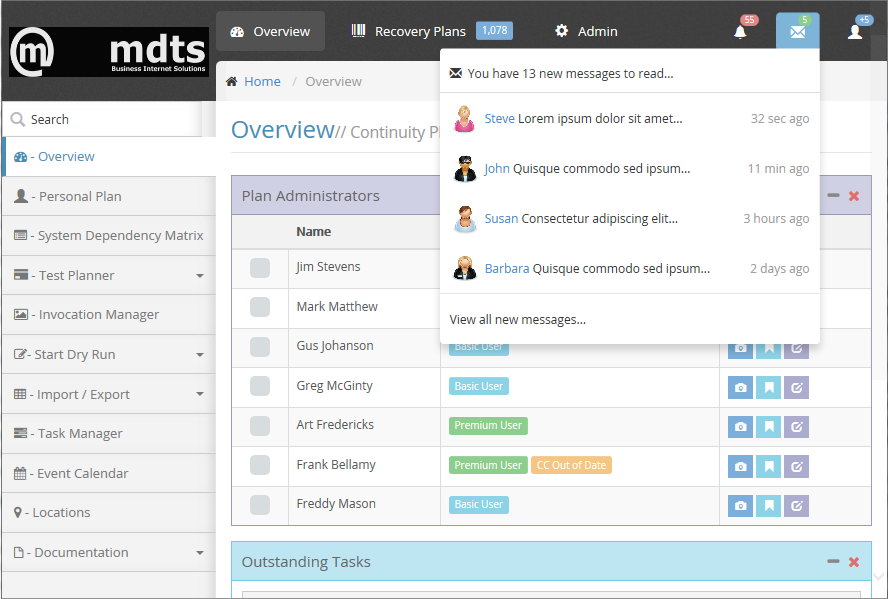Click bookmark icon for Art Fredericks
The image size is (888, 599).
(x=769, y=427)
